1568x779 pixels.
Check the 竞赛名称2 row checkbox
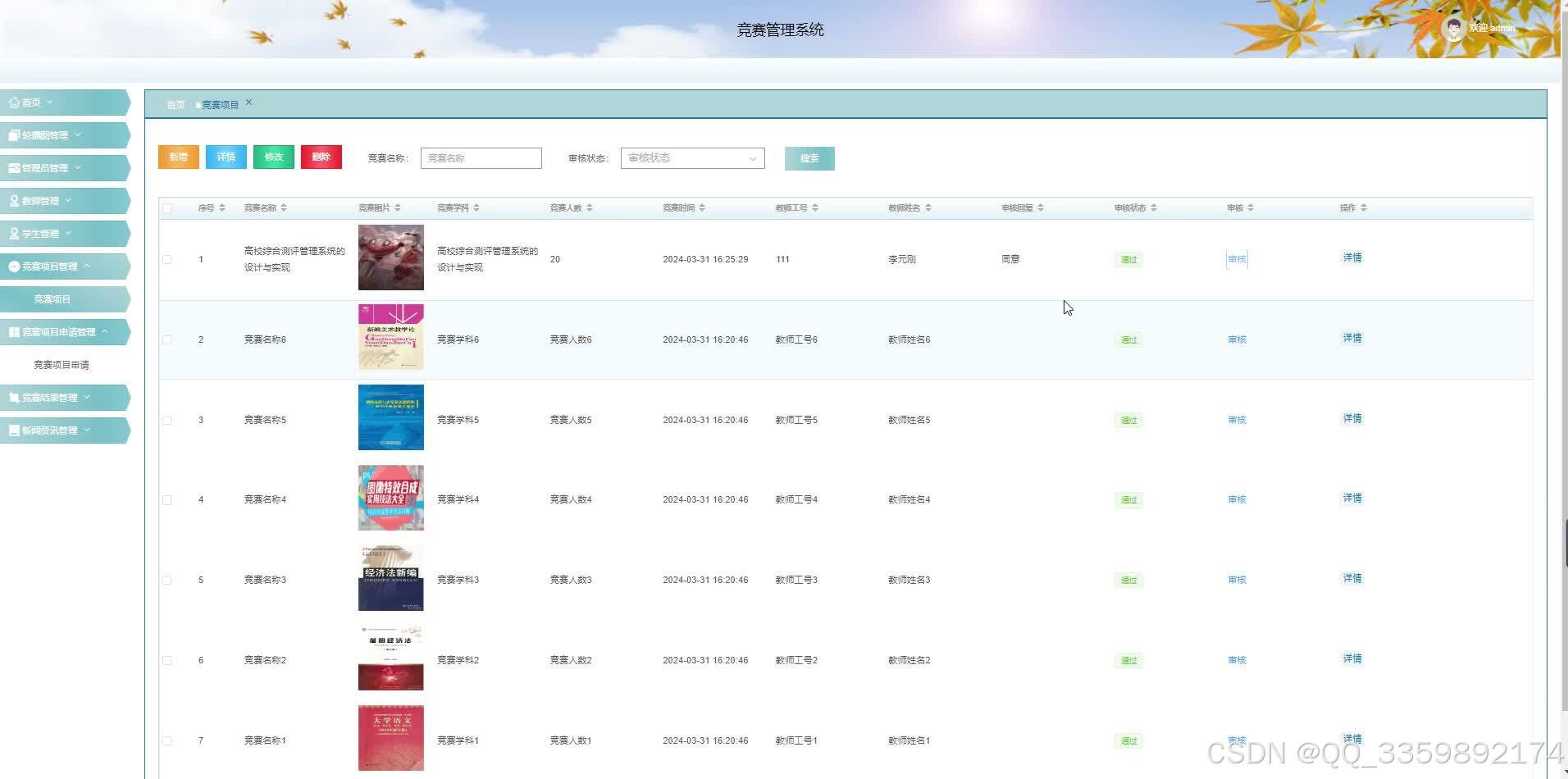[167, 660]
